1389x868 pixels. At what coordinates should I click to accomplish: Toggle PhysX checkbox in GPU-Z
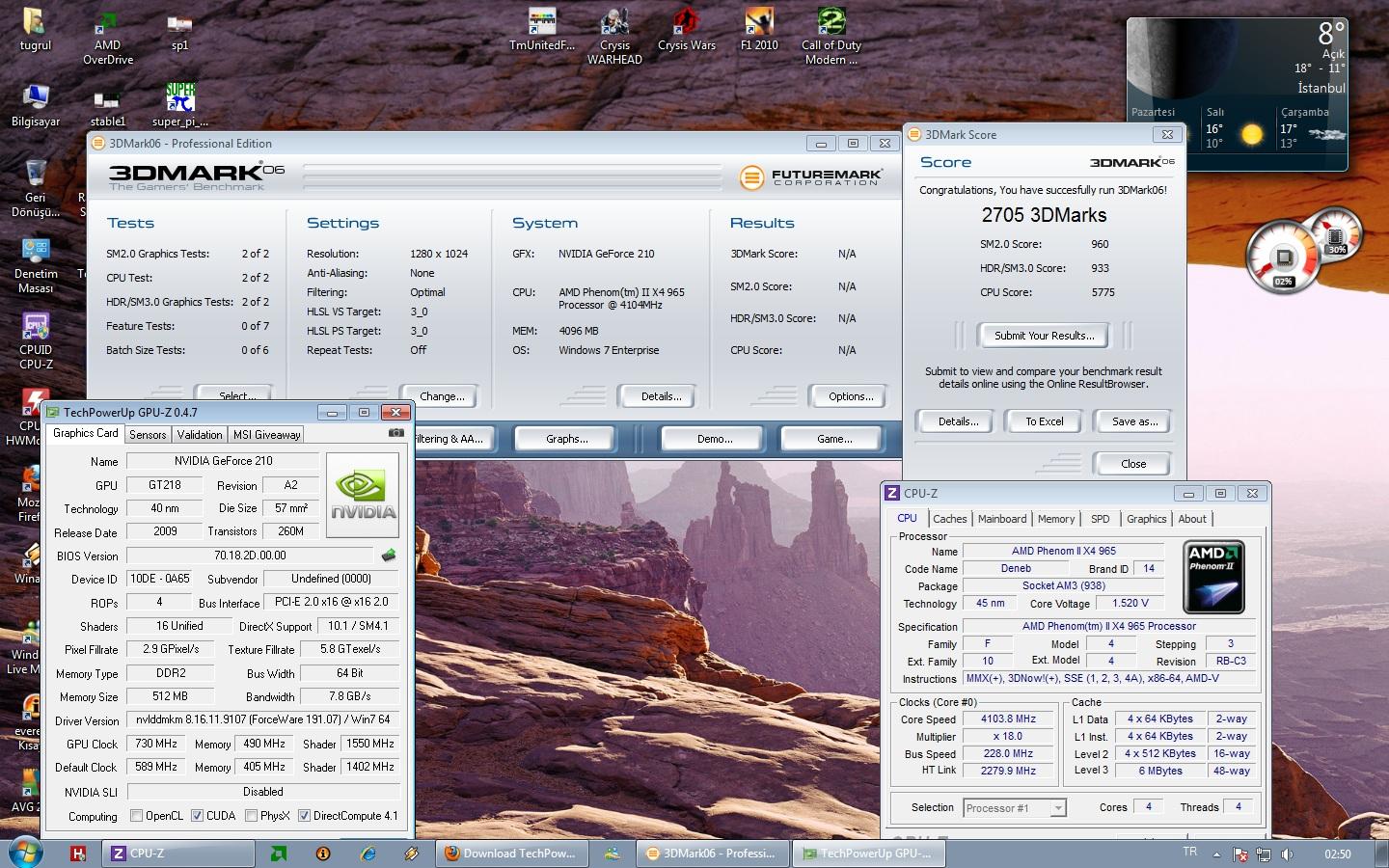[x=251, y=816]
